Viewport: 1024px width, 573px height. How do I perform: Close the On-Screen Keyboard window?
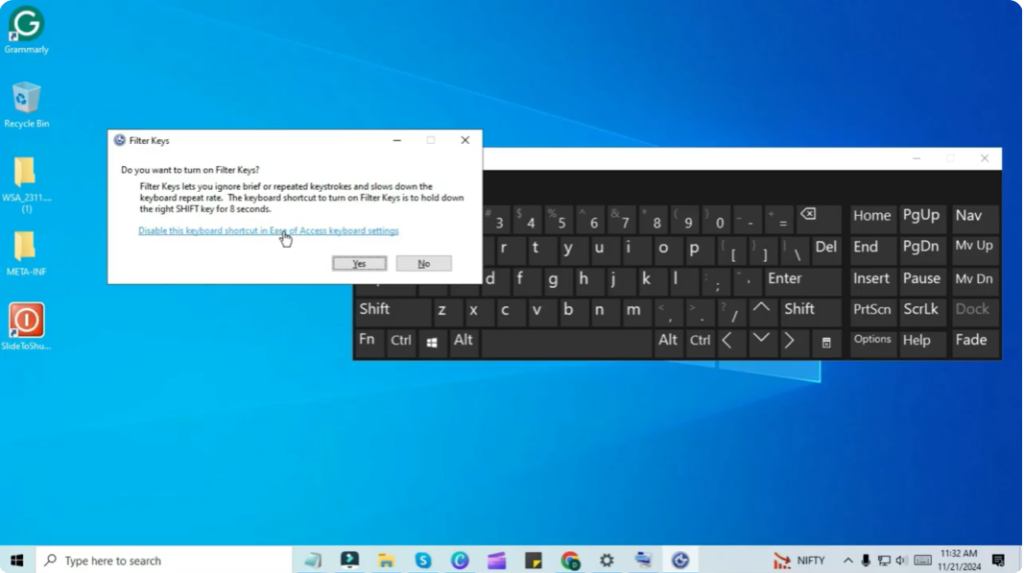(x=984, y=159)
